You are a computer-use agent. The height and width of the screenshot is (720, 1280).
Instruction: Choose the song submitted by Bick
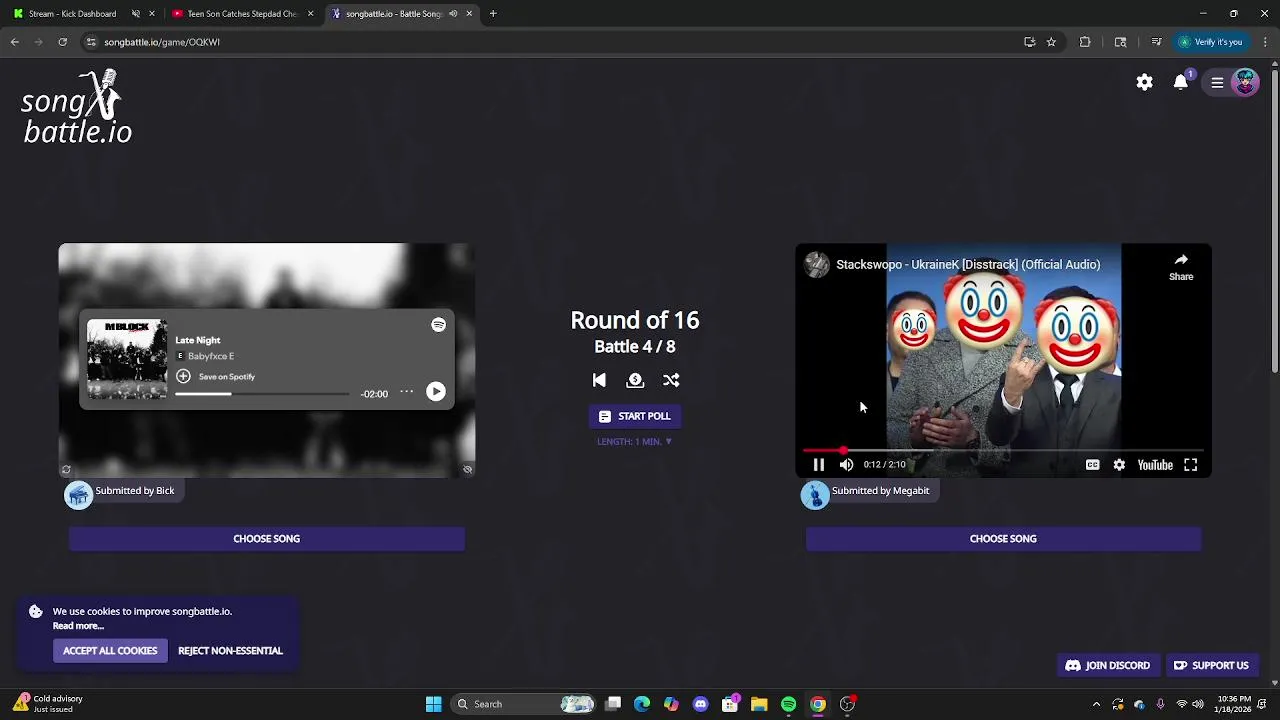266,539
